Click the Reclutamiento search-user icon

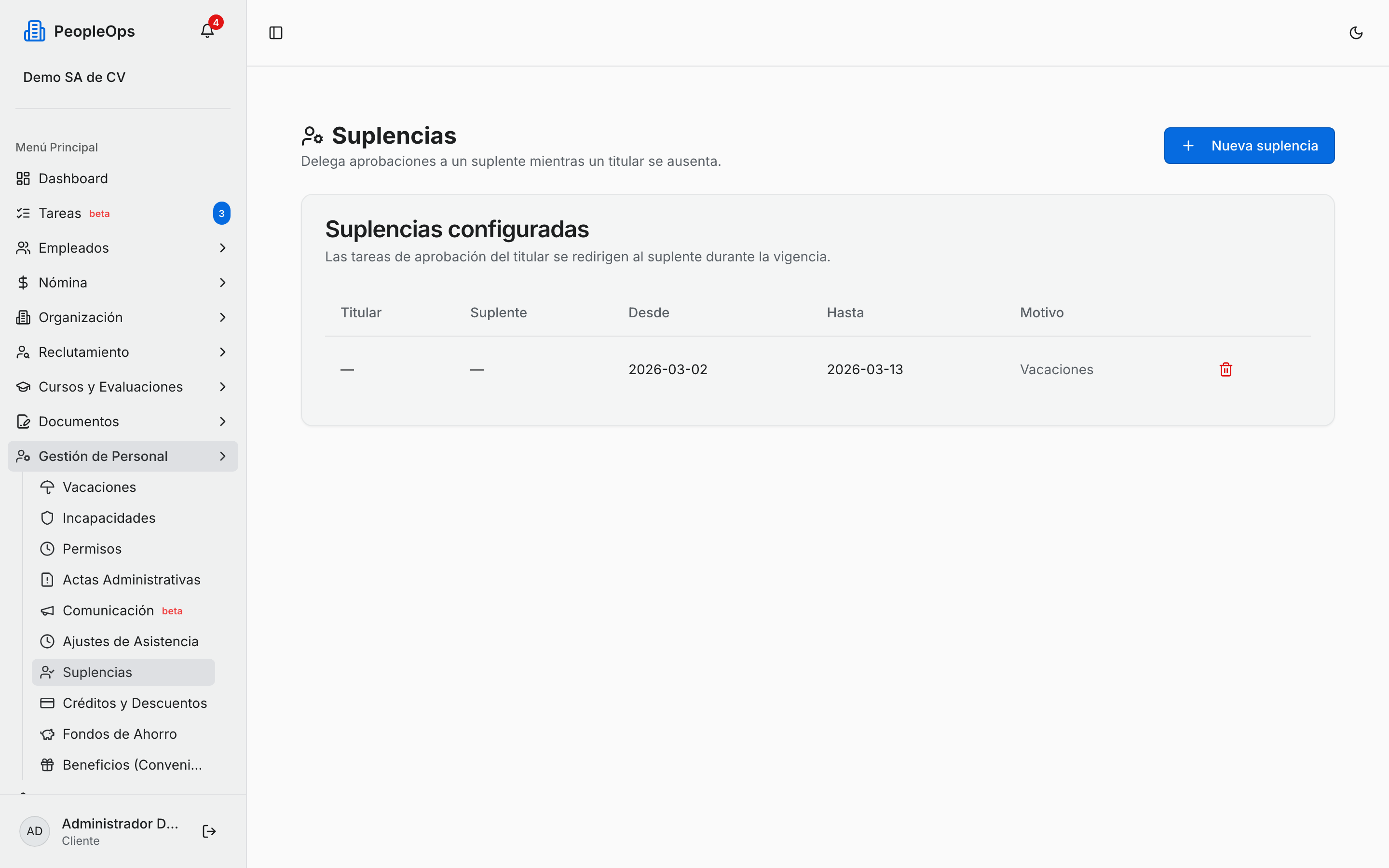click(23, 352)
